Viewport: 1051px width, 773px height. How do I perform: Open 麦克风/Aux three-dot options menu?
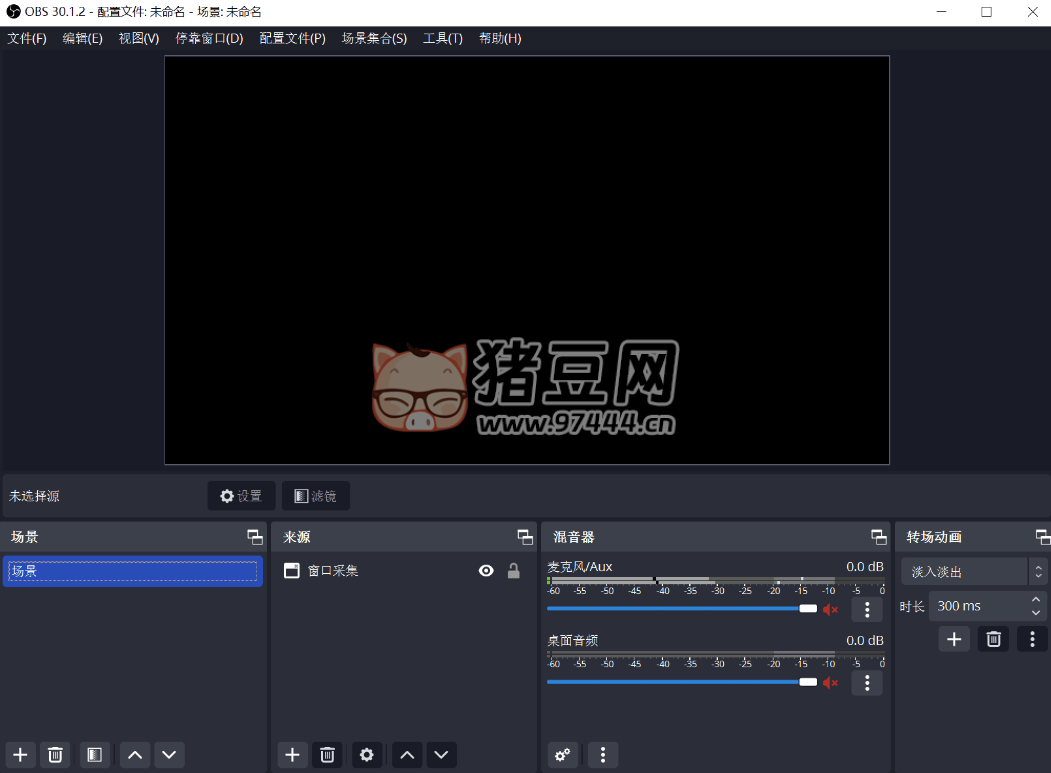click(867, 609)
